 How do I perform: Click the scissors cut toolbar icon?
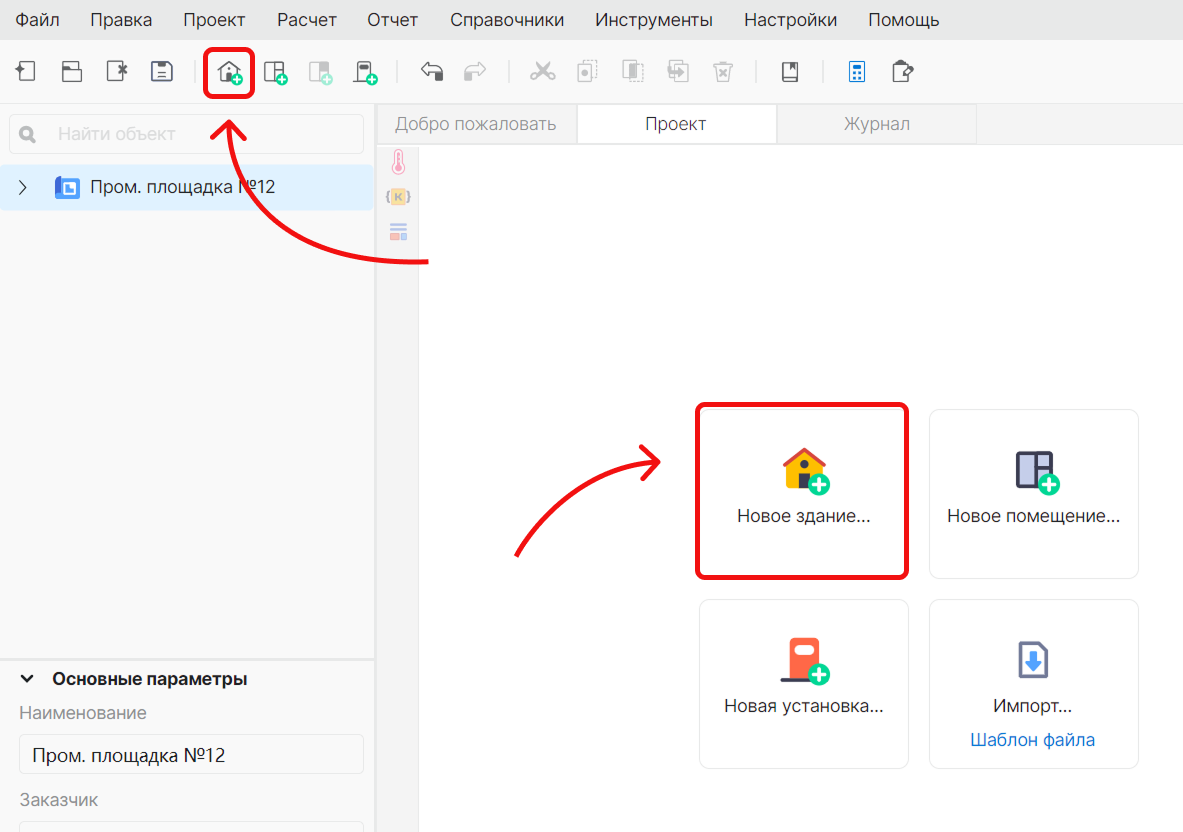(542, 72)
